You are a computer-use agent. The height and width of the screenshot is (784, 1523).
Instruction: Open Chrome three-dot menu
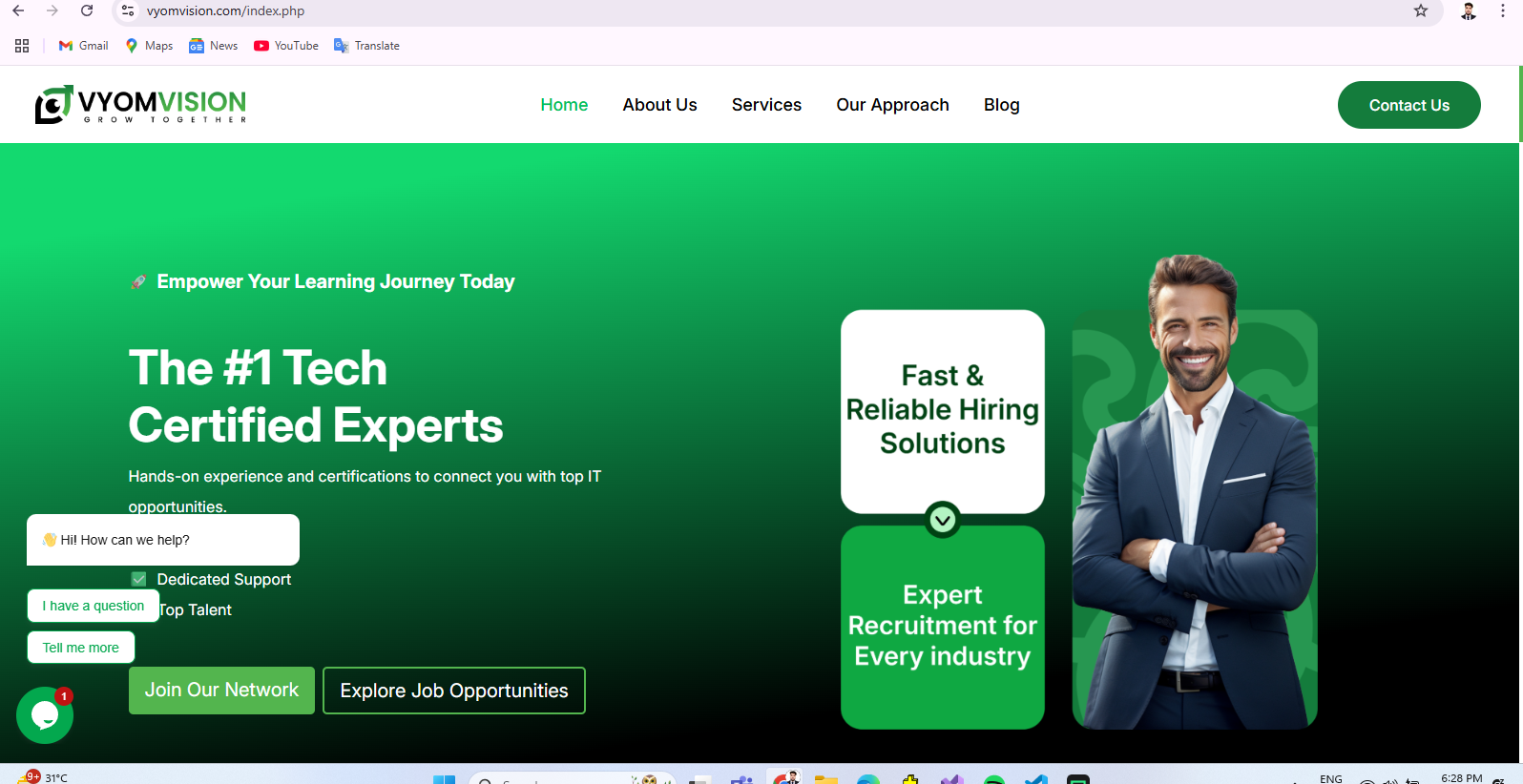(1503, 10)
